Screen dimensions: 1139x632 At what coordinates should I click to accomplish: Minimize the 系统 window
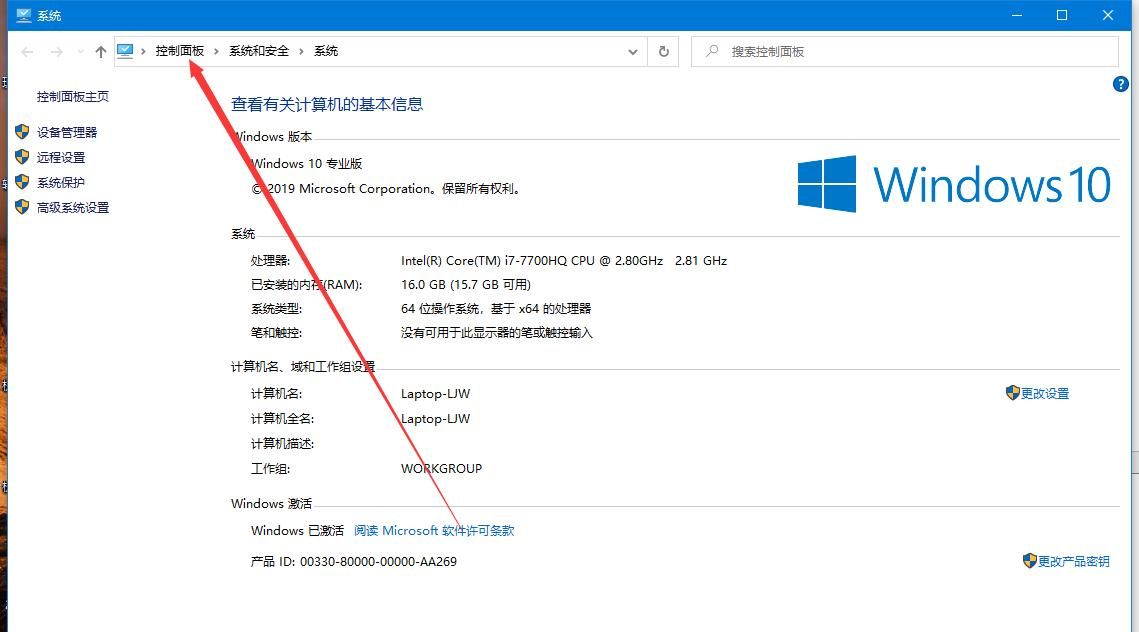pos(1017,15)
